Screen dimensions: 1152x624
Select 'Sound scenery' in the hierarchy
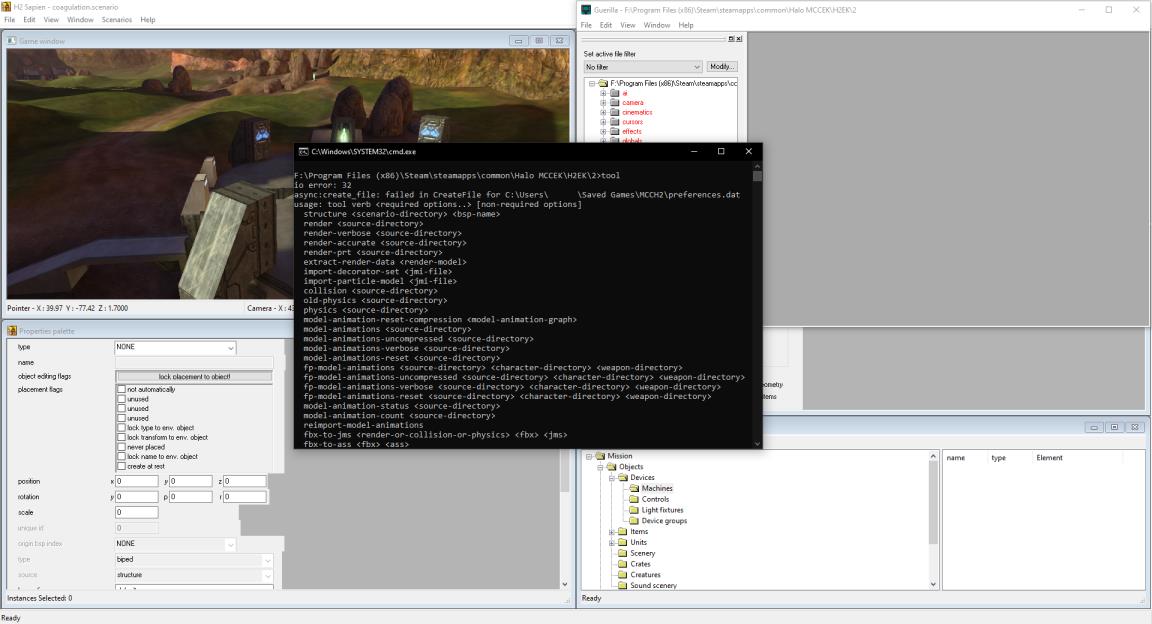tap(653, 586)
